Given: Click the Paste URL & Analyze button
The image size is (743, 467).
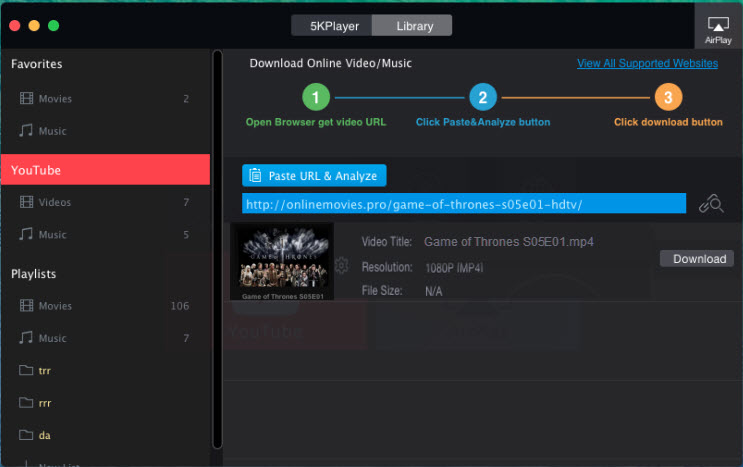Looking at the screenshot, I should (x=314, y=176).
